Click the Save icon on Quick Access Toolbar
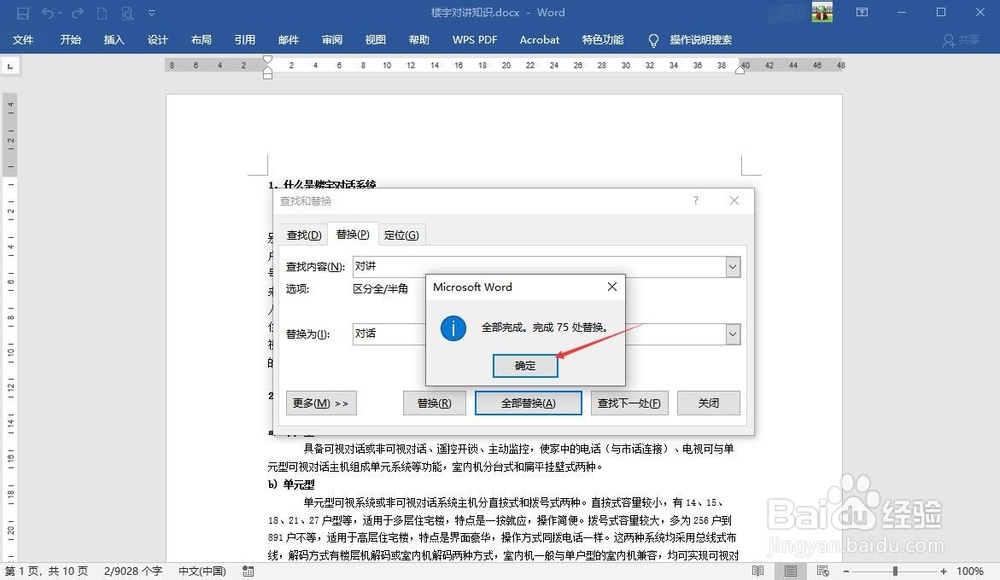Screen dimensions: 1000x580 pyautogui.click(x=21, y=13)
